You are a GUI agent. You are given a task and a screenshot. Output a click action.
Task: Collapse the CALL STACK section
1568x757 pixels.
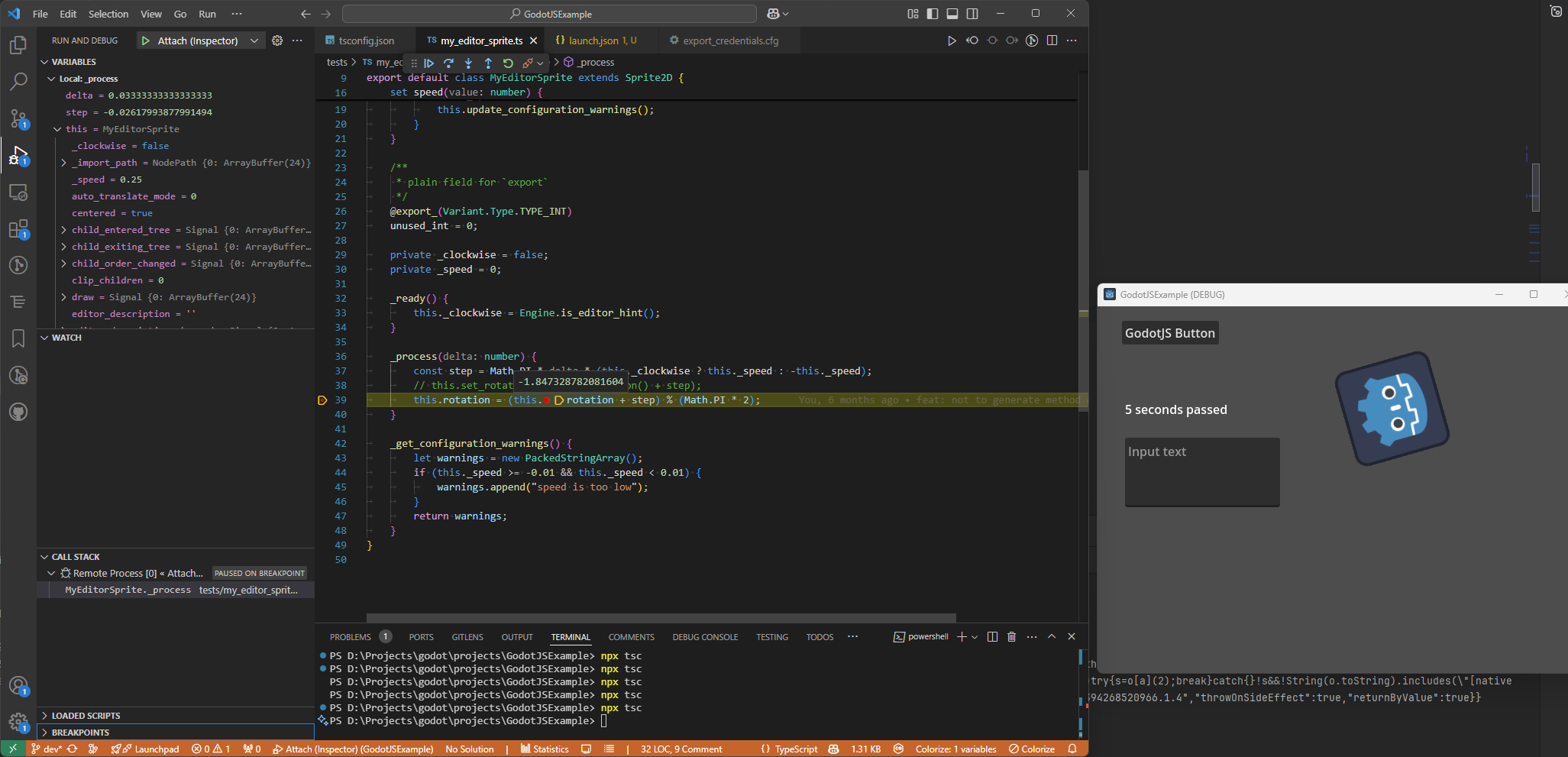(x=44, y=557)
